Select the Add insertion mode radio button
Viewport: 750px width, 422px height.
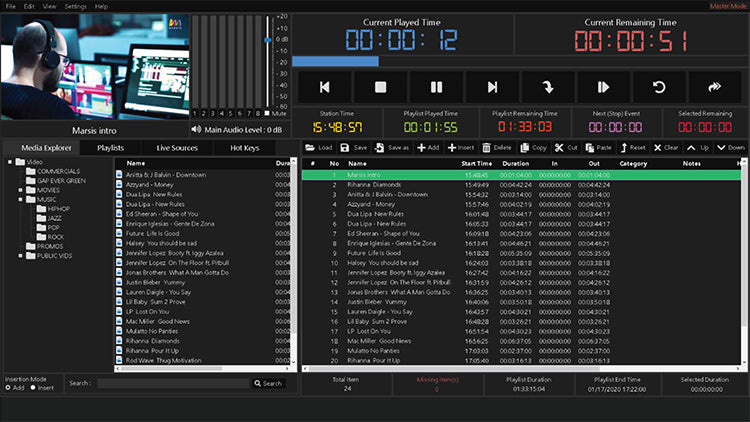(x=7, y=388)
